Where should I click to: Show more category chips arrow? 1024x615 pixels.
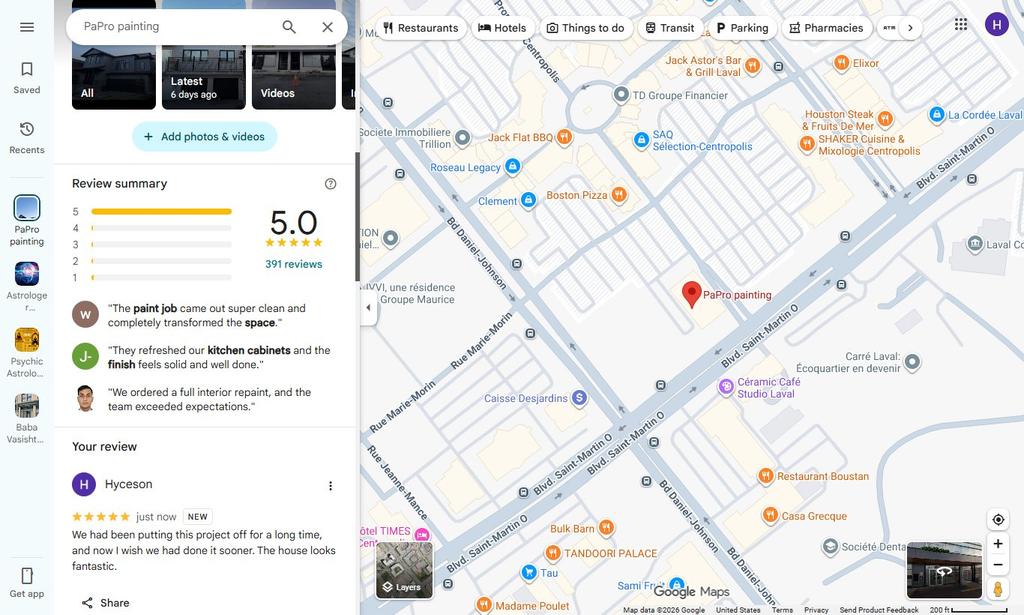click(x=910, y=28)
